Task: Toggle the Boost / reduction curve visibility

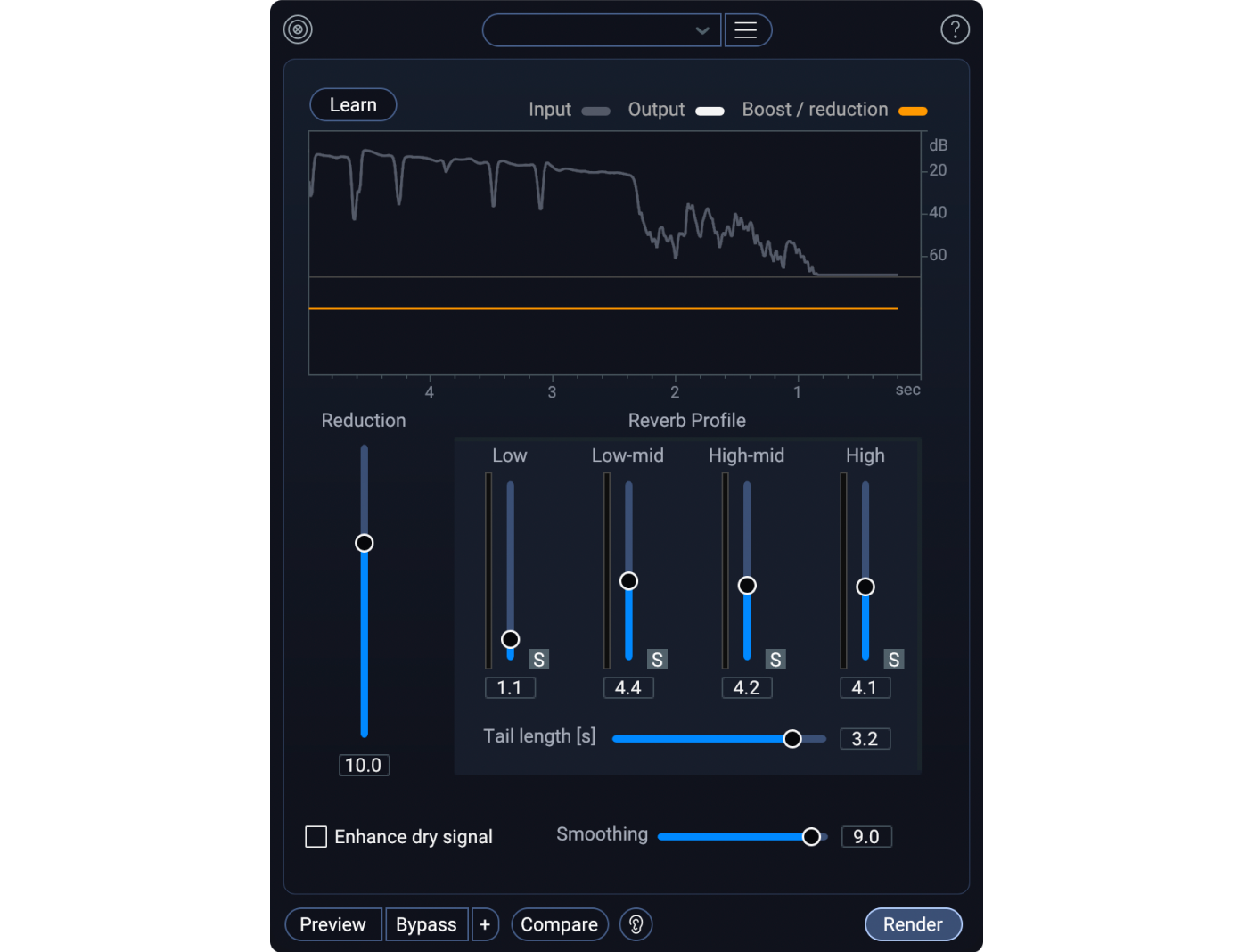Action: 913,110
